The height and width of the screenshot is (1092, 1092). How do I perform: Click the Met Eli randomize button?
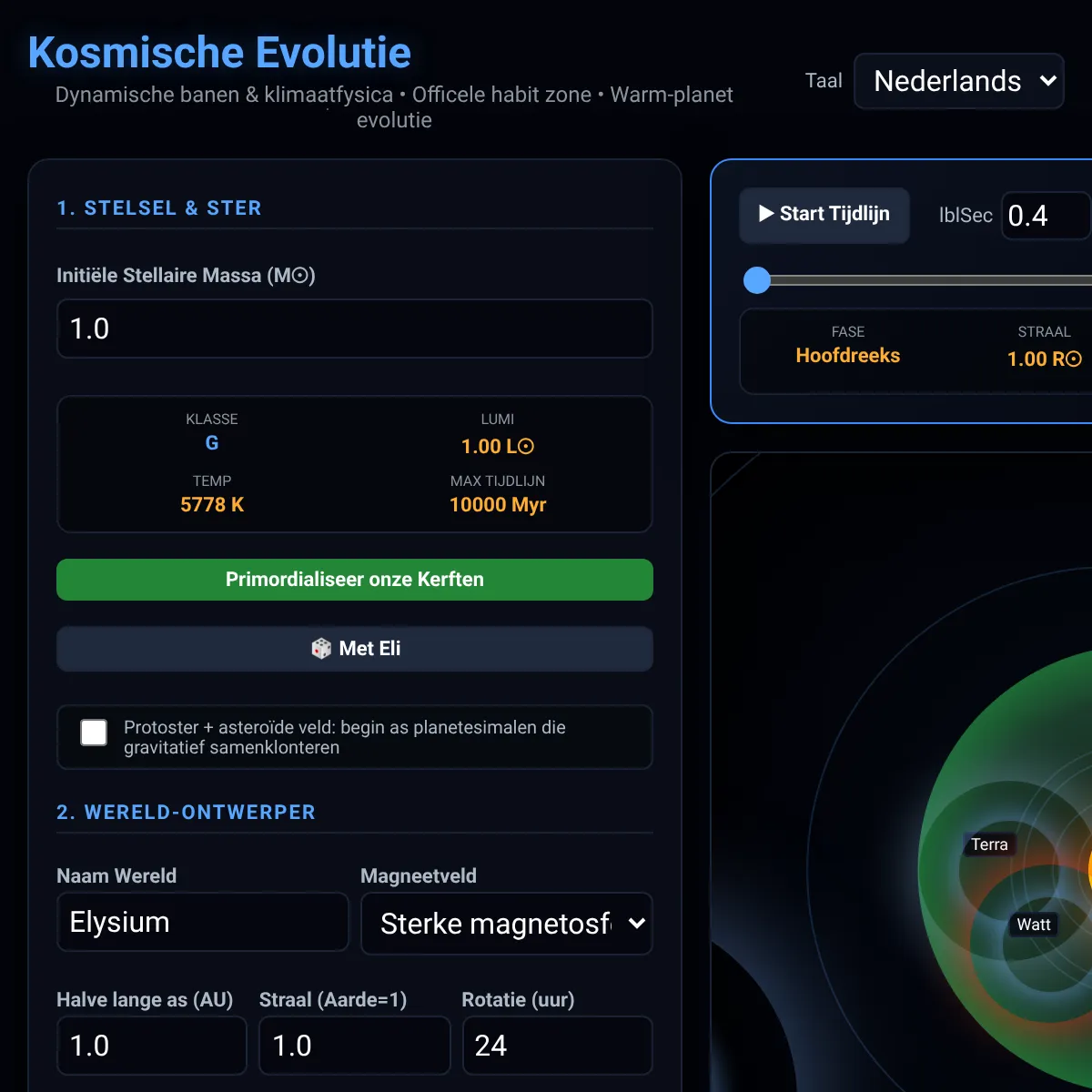355,649
